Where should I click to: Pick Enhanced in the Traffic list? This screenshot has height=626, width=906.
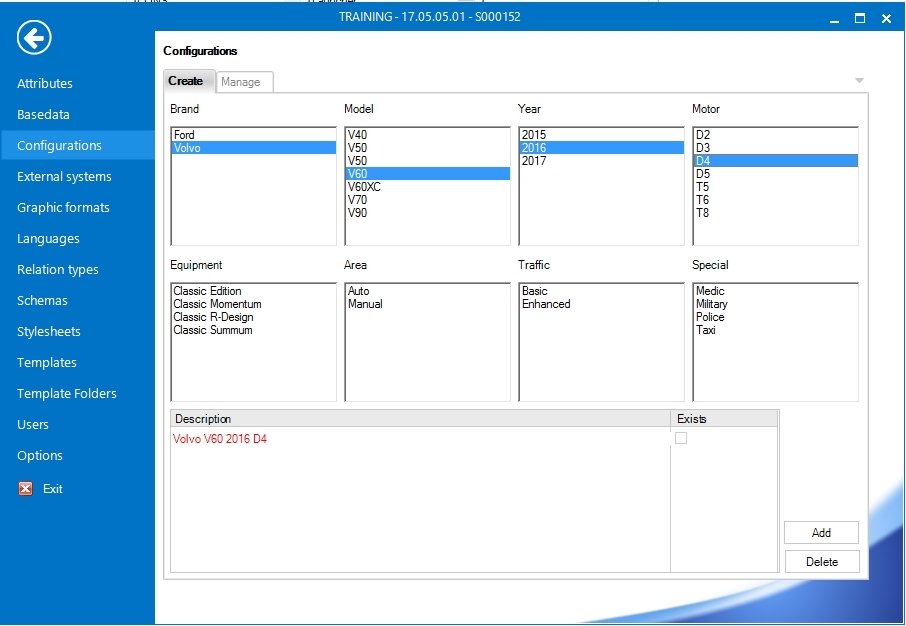[546, 304]
